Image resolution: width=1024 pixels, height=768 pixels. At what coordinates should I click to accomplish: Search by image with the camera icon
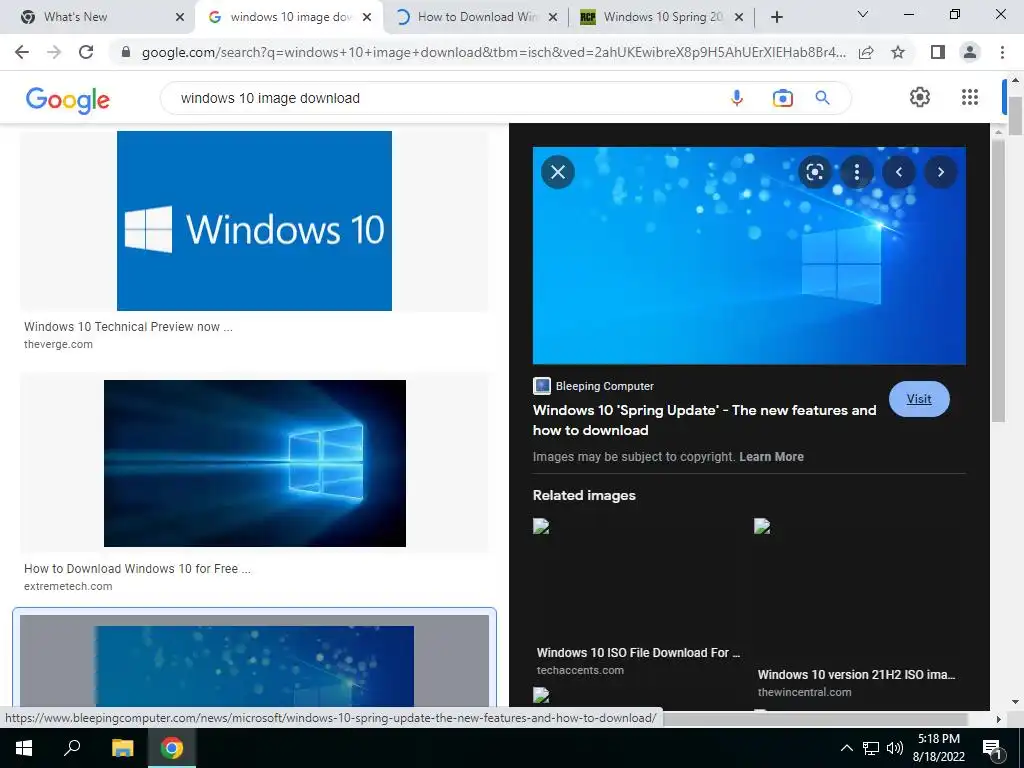pos(782,98)
